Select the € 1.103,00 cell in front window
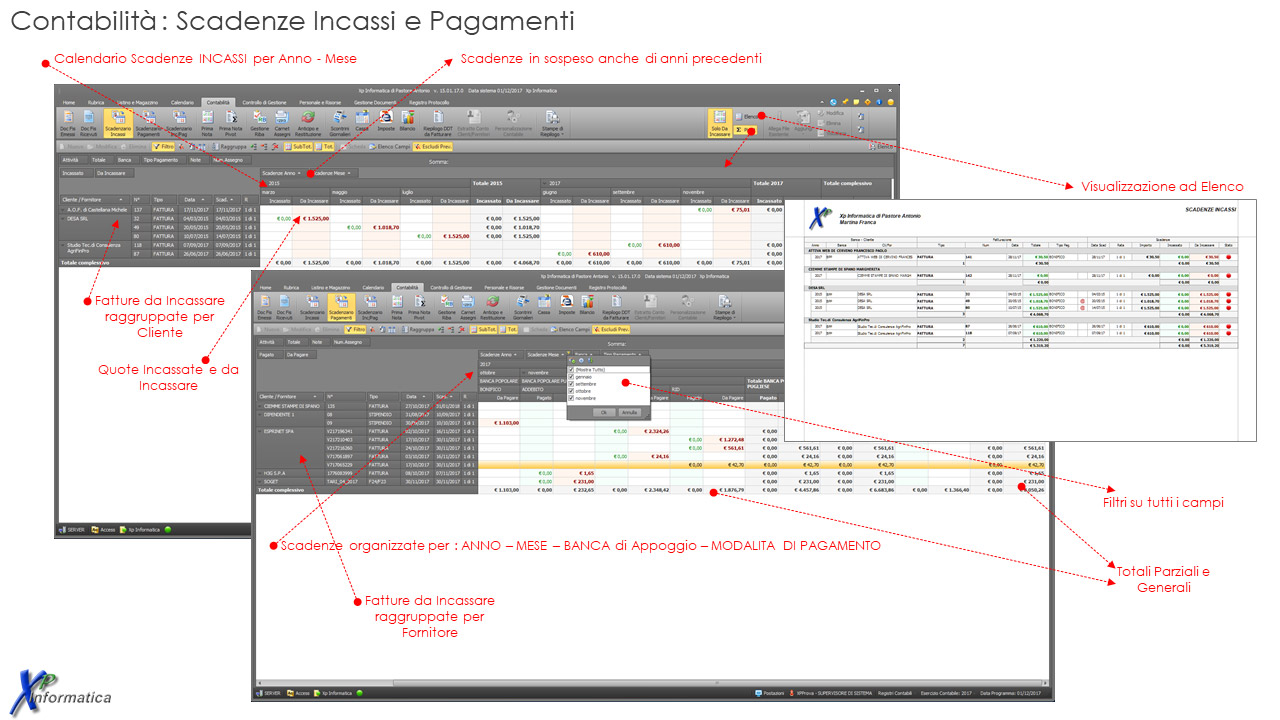The image size is (1280, 720). 499,423
